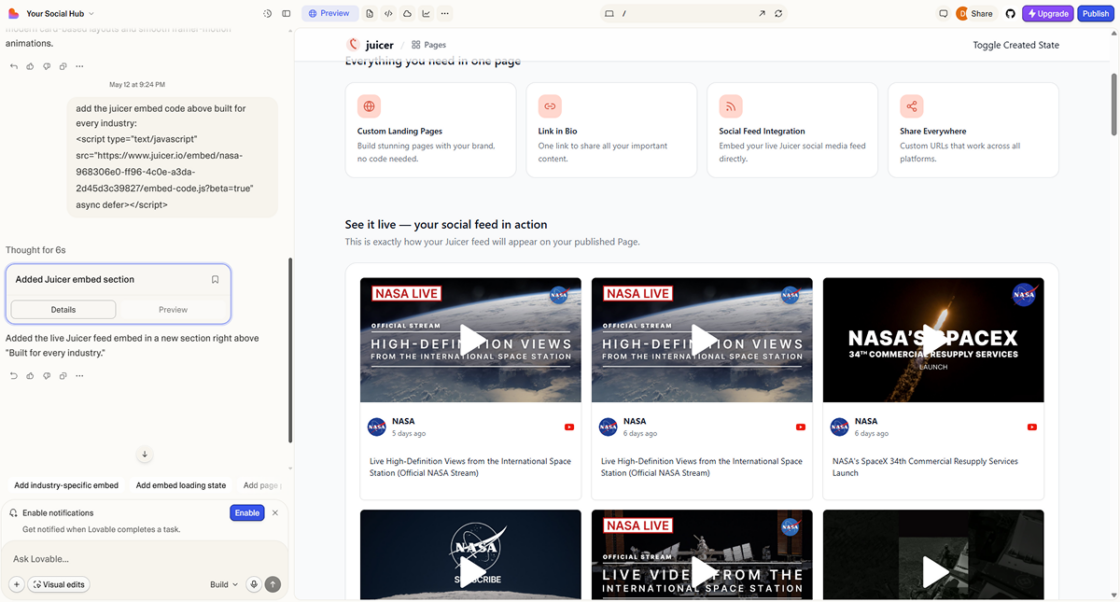Copy the latest reply with copy icon
The image size is (1120, 602).
tap(63, 376)
